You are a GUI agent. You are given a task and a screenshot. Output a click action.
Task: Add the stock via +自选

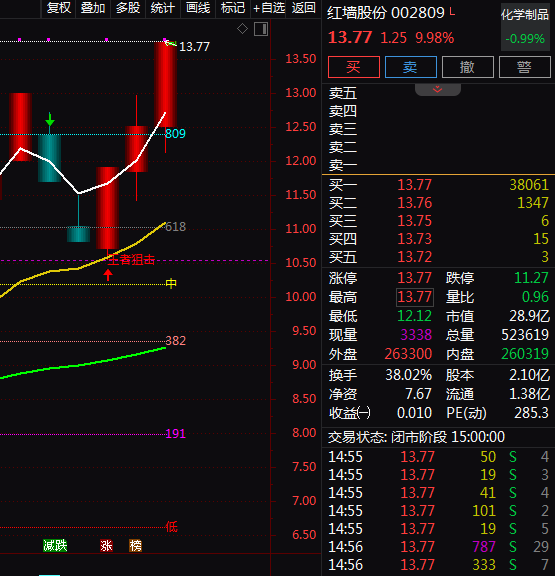pyautogui.click(x=269, y=8)
